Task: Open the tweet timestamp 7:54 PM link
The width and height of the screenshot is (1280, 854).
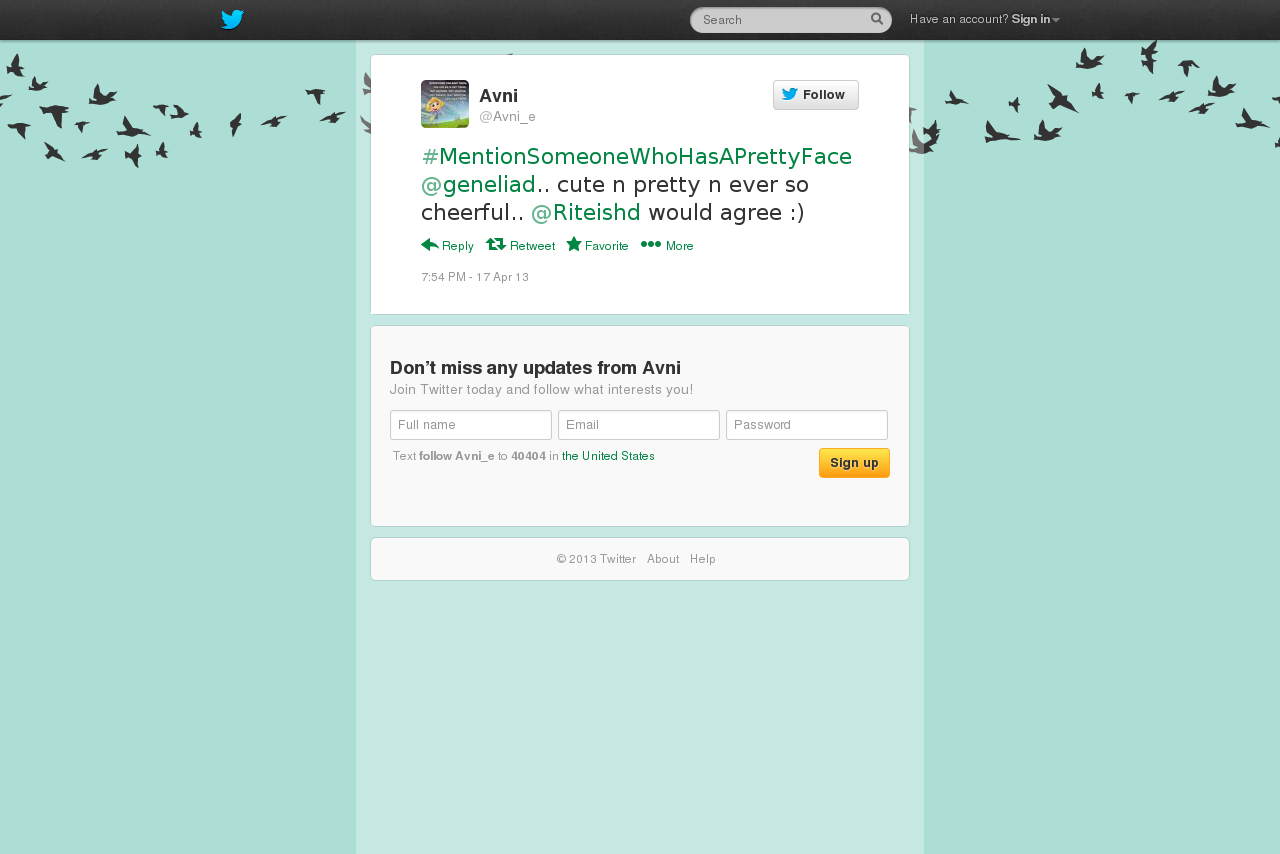Action: click(x=475, y=277)
